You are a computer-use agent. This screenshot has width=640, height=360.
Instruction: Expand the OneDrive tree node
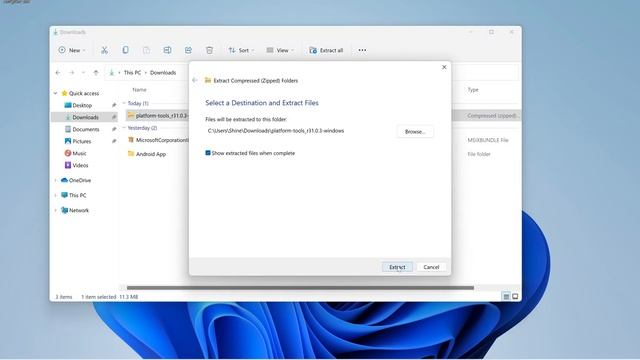coord(56,180)
